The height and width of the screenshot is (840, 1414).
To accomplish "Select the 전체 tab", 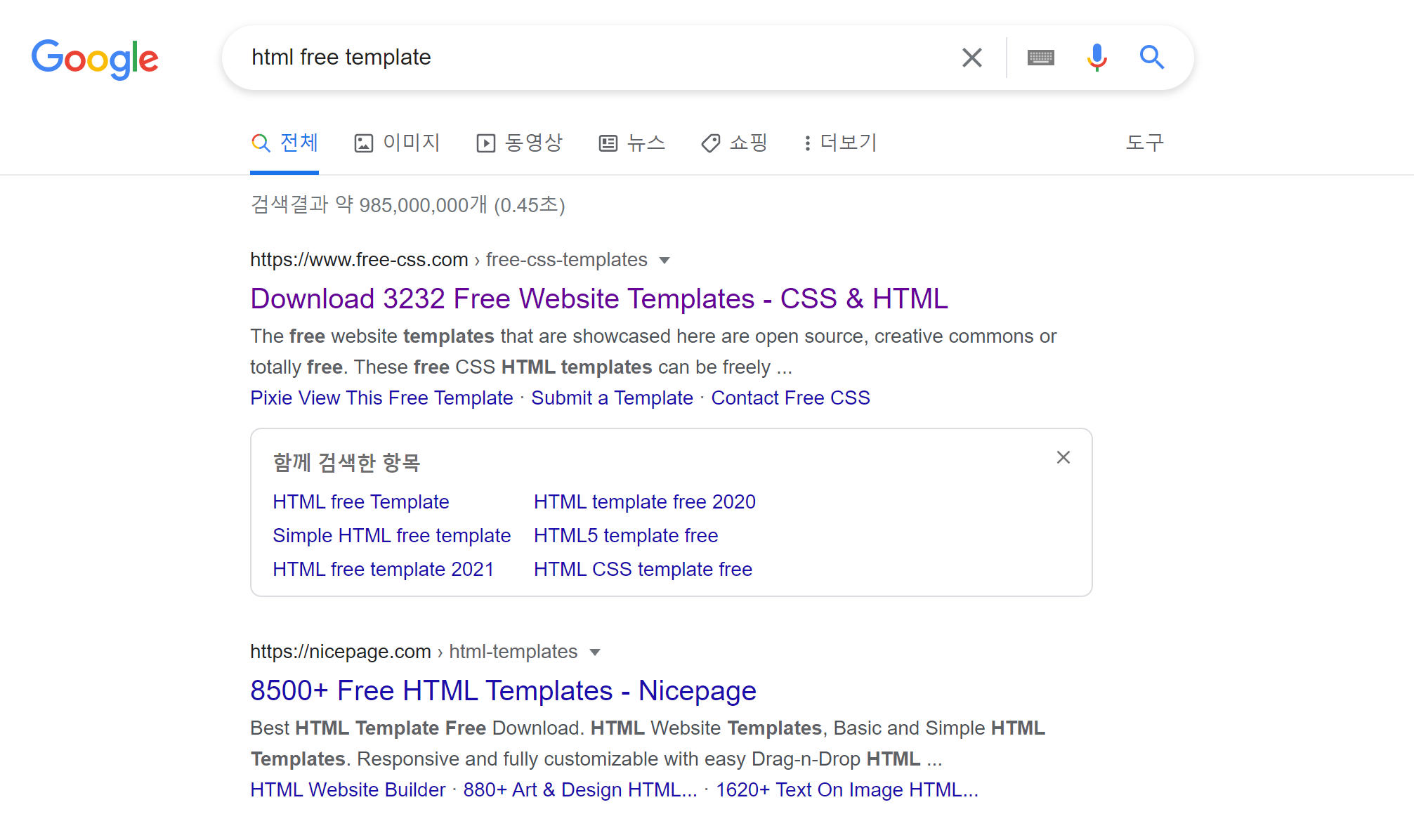I will tap(284, 143).
